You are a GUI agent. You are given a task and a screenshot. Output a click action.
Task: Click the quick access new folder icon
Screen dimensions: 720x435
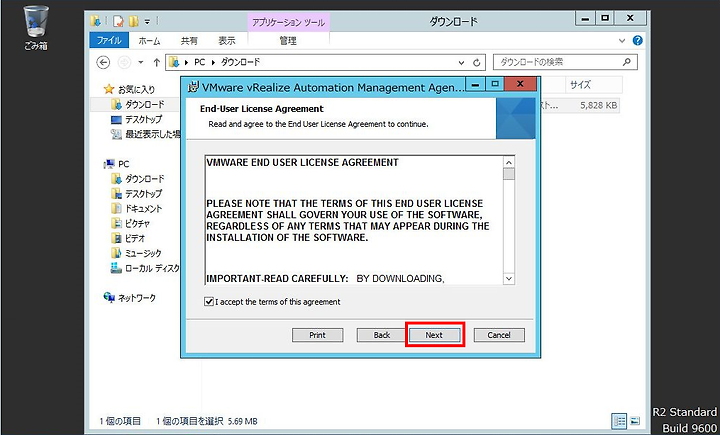click(x=134, y=21)
